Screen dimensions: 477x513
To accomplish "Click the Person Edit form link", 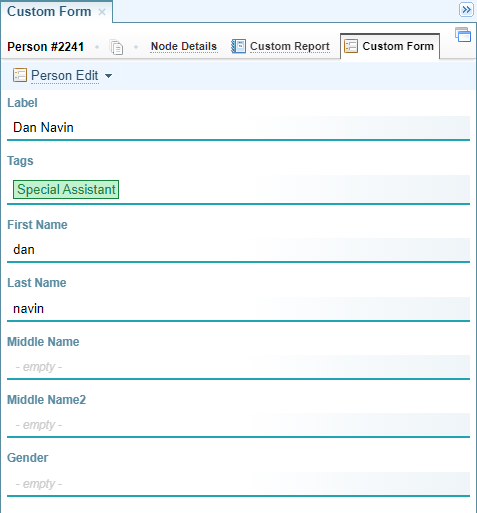I will (x=65, y=76).
